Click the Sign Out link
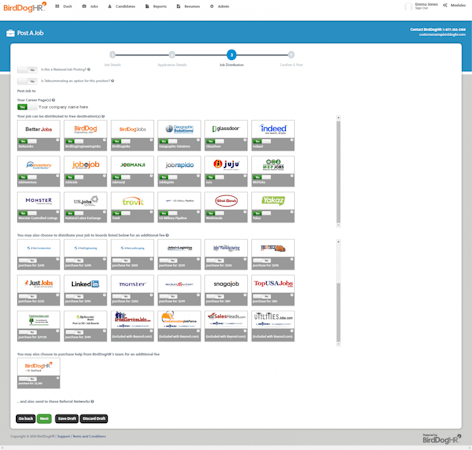Screen dimensions: 472x450 (421, 8)
